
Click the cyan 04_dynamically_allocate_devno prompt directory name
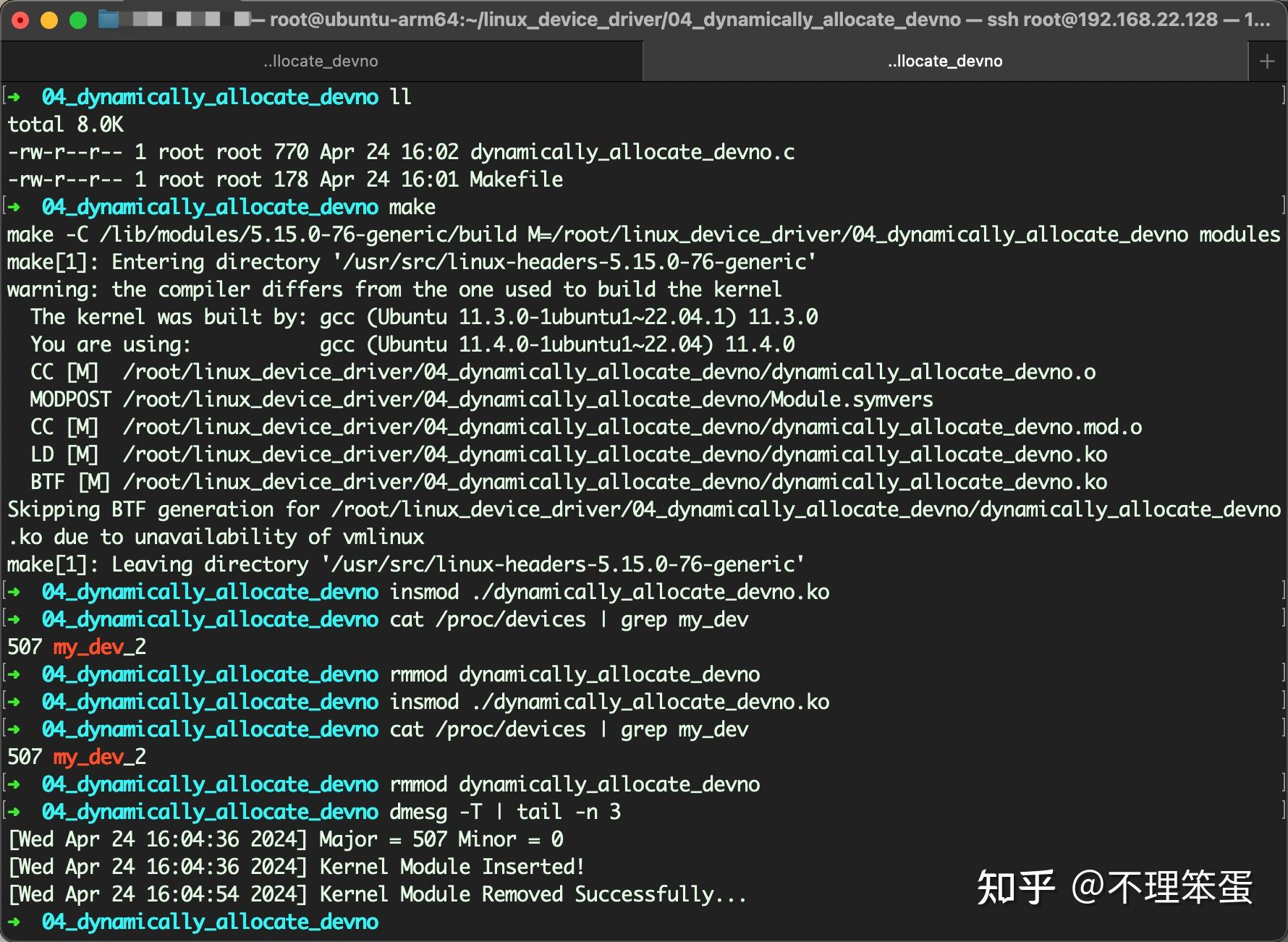(209, 96)
